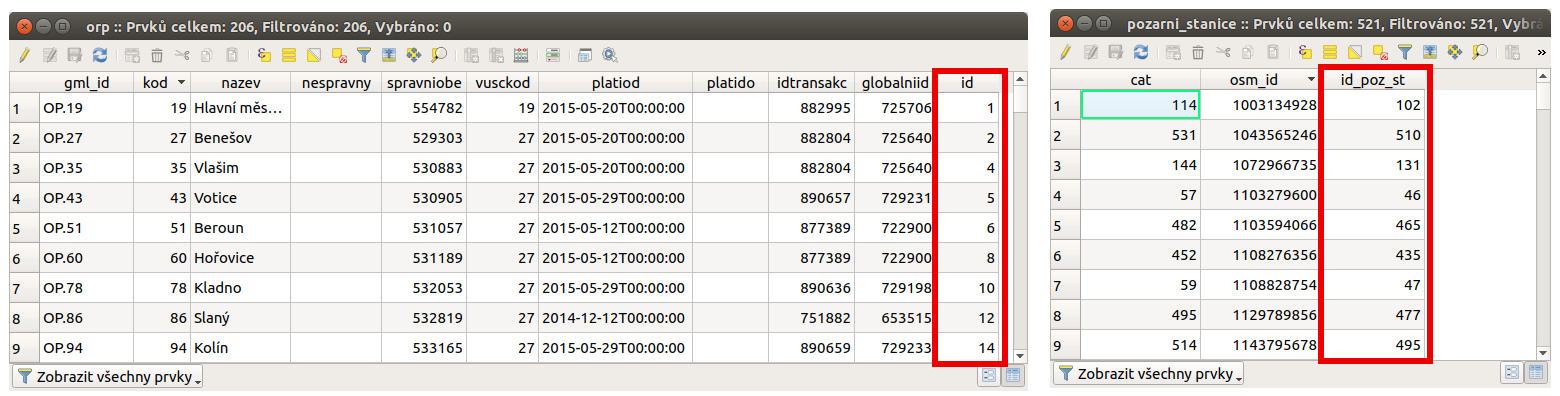Reload the pozarni_stanice table
Viewport: 1560px width, 396px height.
click(x=1141, y=52)
